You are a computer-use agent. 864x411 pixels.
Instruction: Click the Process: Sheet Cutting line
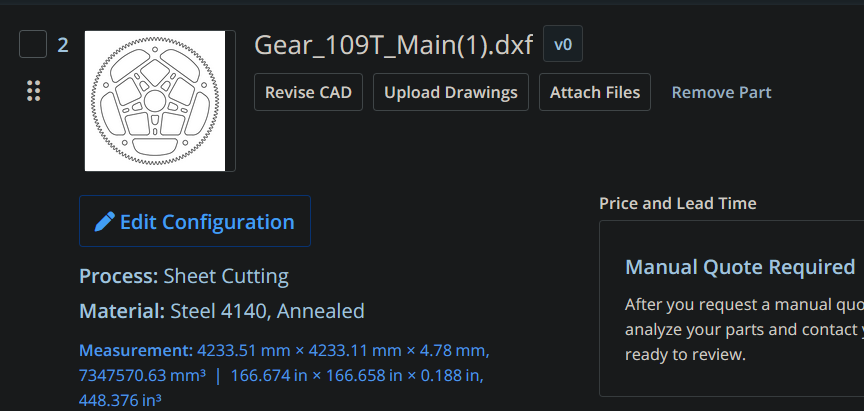click(184, 276)
